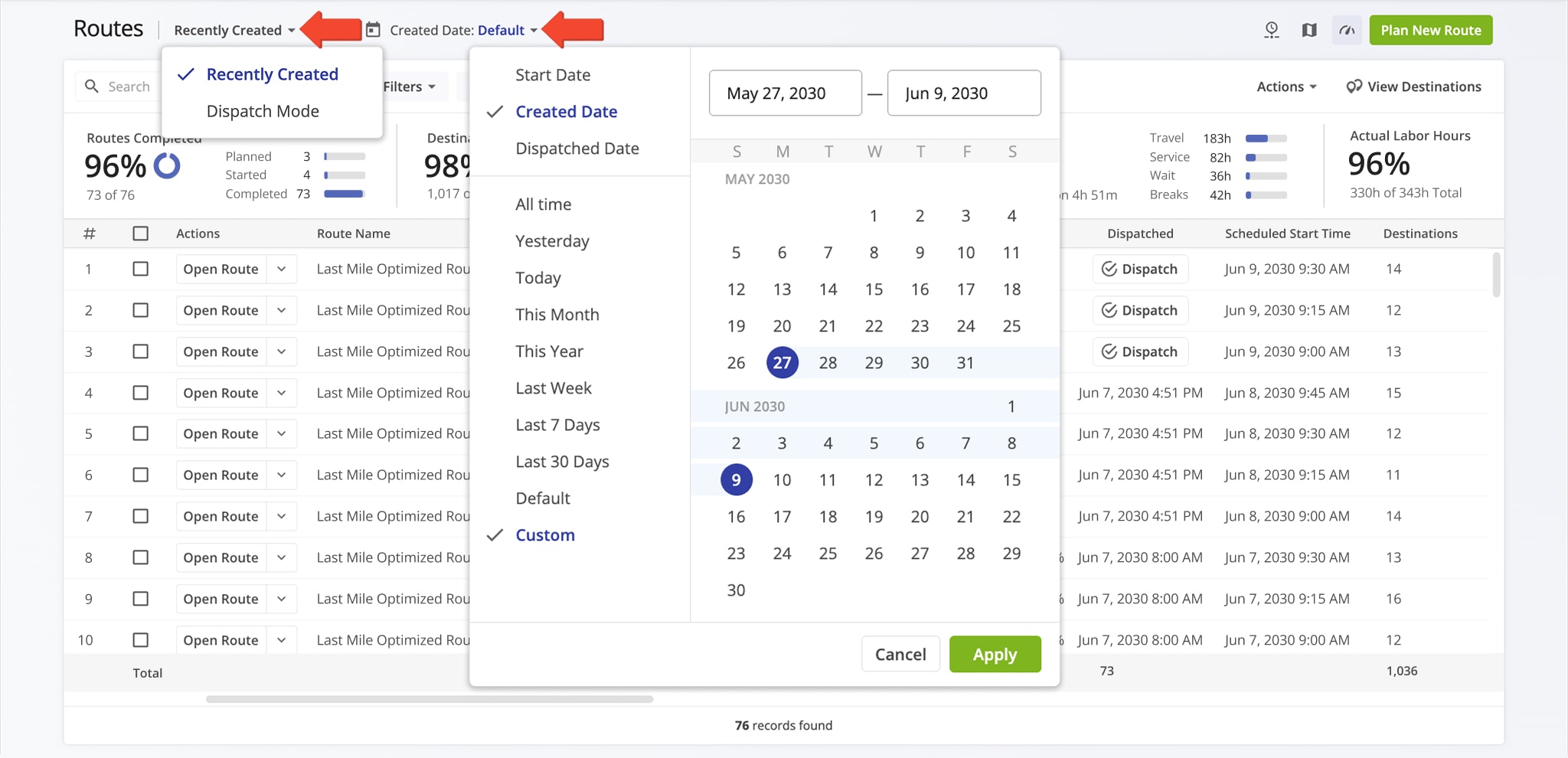The height and width of the screenshot is (758, 1568).
Task: Select the checkbox for route row 2
Action: (141, 310)
